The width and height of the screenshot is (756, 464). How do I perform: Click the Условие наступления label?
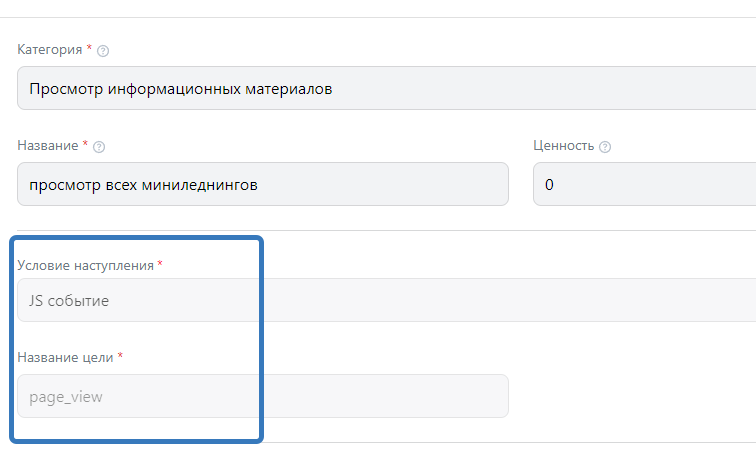(x=85, y=266)
